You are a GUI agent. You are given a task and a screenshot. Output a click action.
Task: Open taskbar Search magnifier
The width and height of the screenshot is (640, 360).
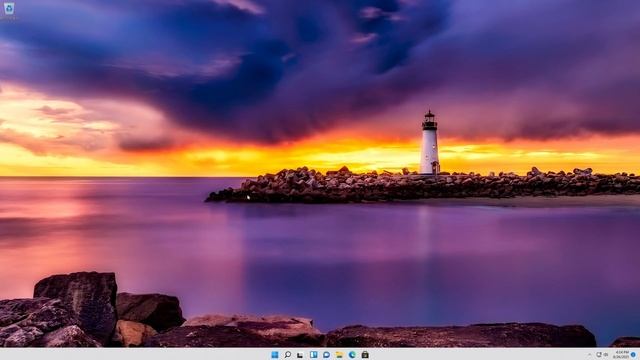(288, 355)
